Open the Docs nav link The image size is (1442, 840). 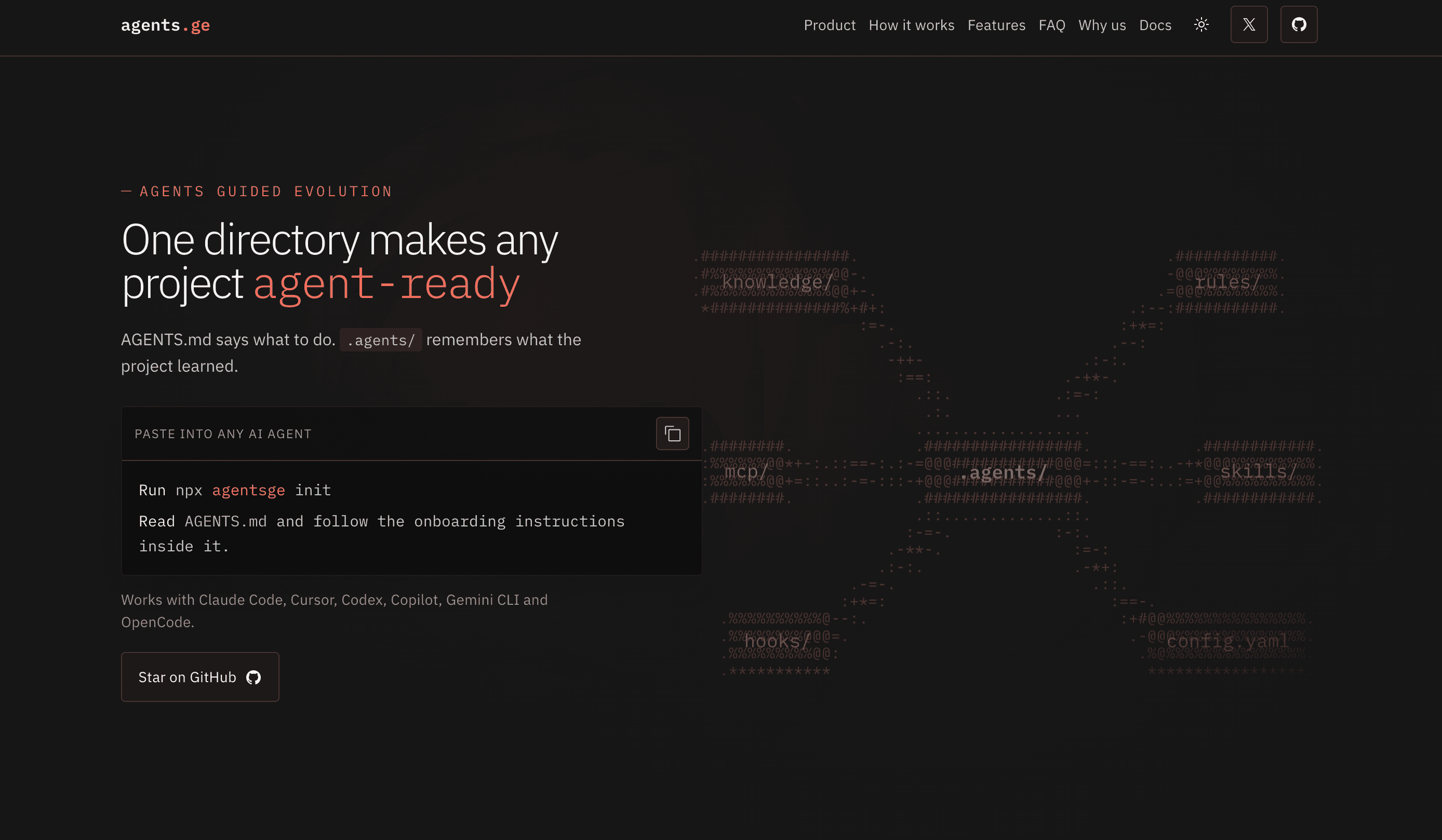(1155, 25)
